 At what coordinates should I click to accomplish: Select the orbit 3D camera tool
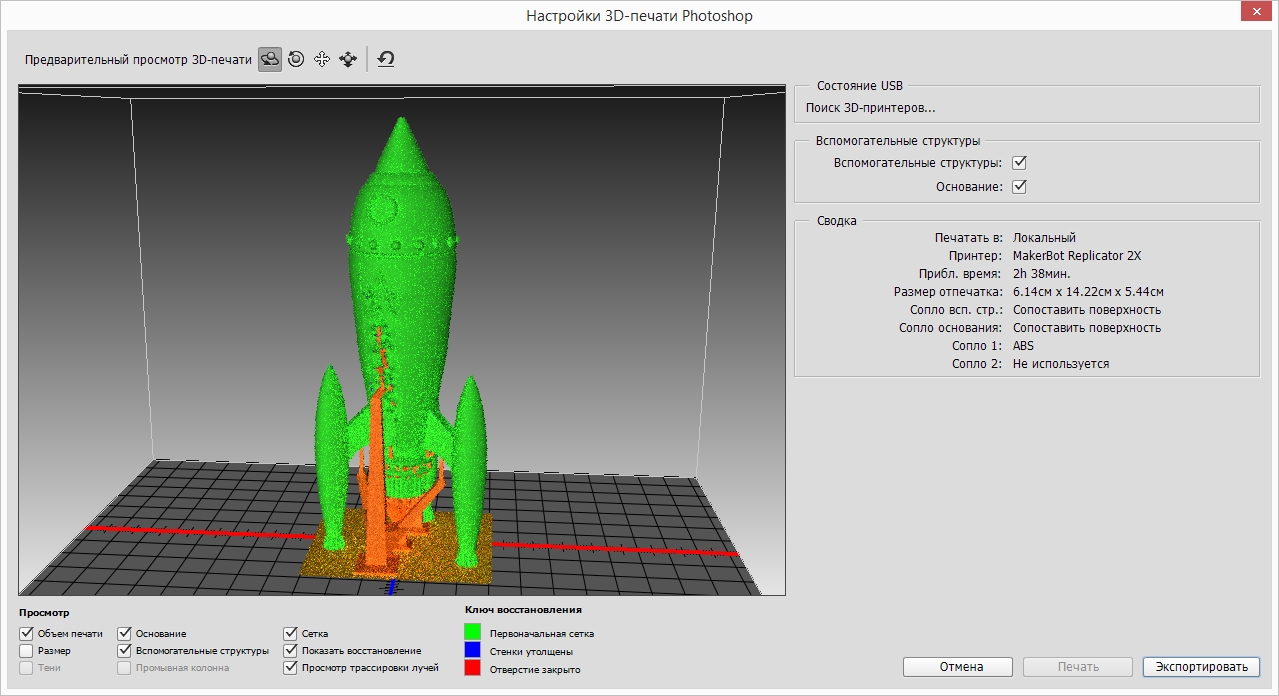click(x=270, y=60)
